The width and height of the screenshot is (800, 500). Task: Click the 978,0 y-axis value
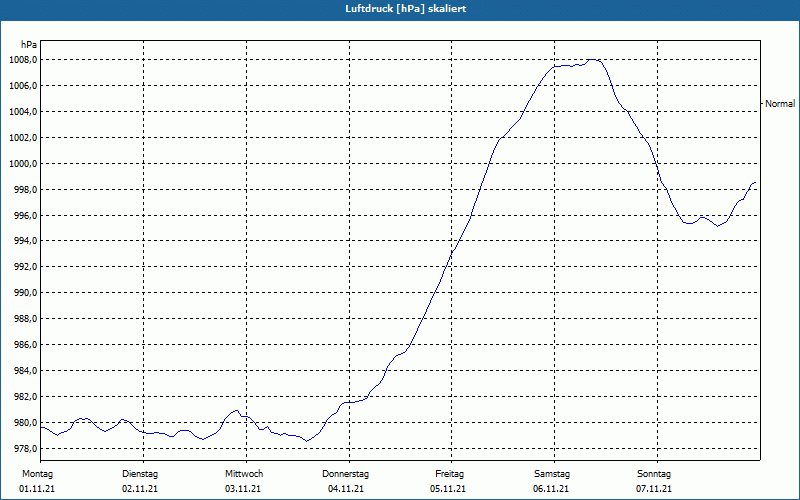click(x=25, y=449)
